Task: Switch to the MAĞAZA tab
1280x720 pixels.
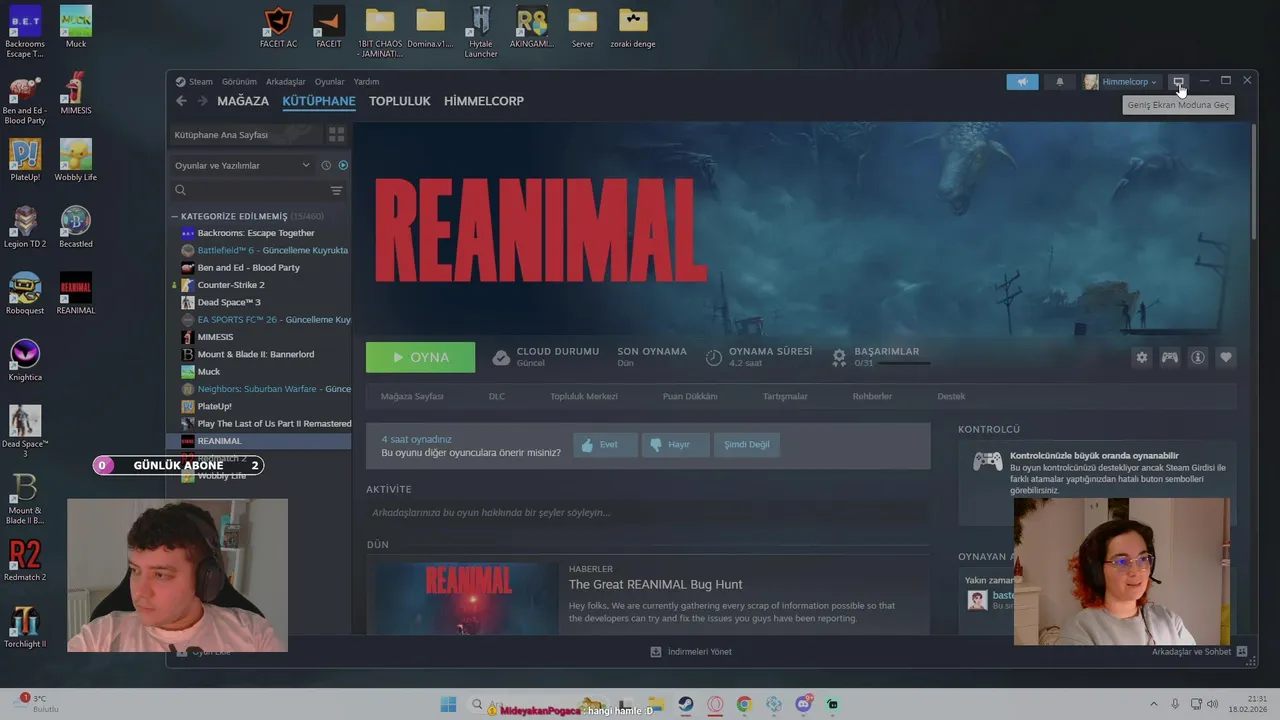Action: [243, 101]
